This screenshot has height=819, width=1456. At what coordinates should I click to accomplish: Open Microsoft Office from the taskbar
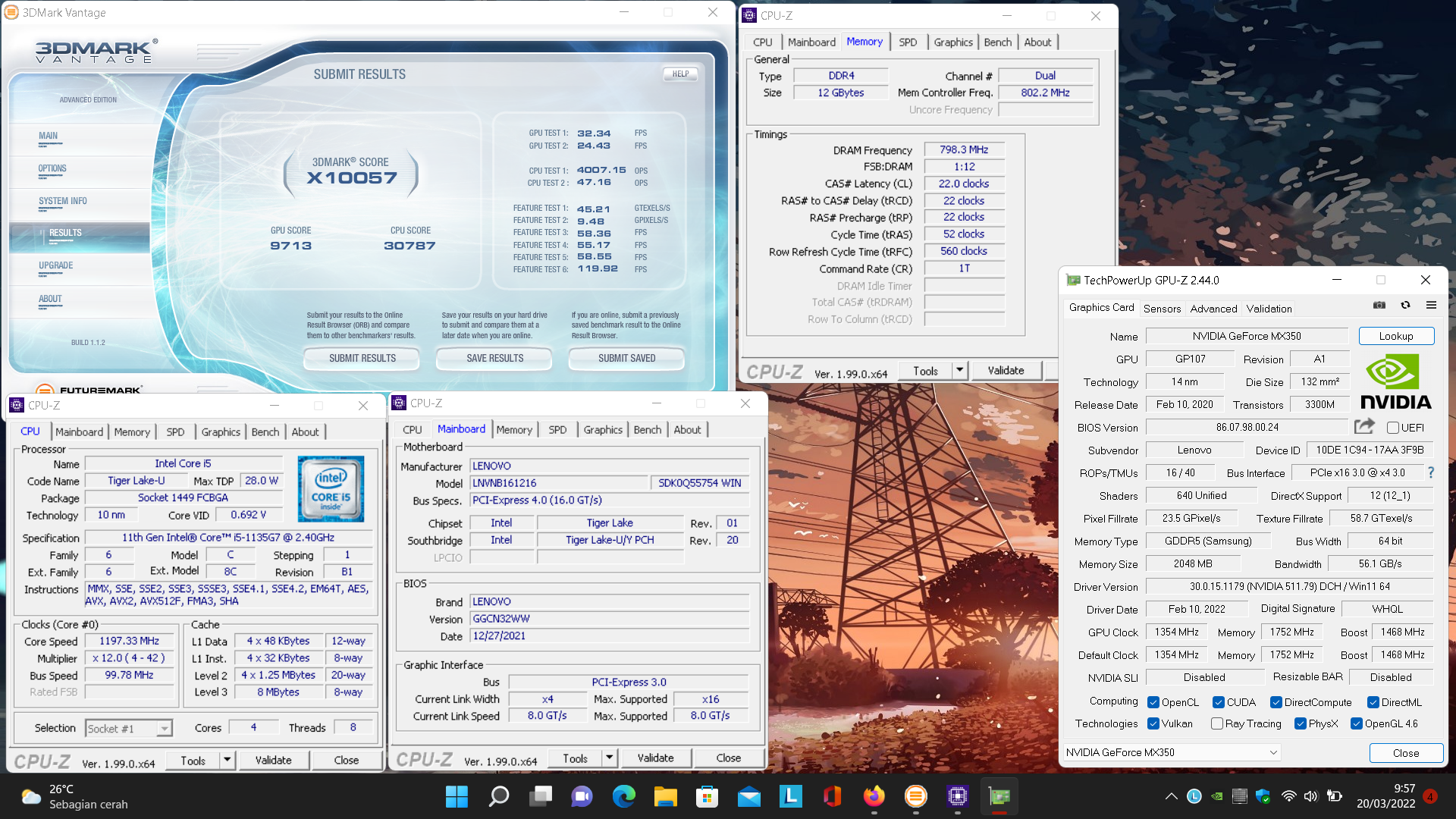[832, 796]
